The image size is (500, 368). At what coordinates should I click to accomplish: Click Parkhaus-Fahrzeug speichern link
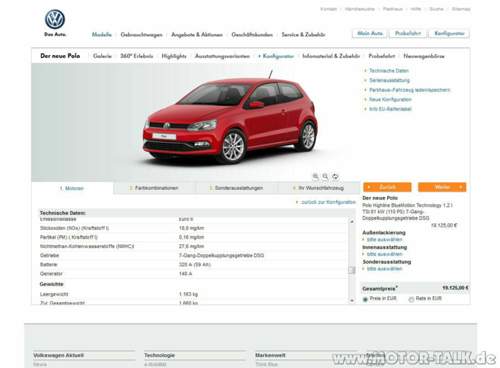(x=409, y=90)
